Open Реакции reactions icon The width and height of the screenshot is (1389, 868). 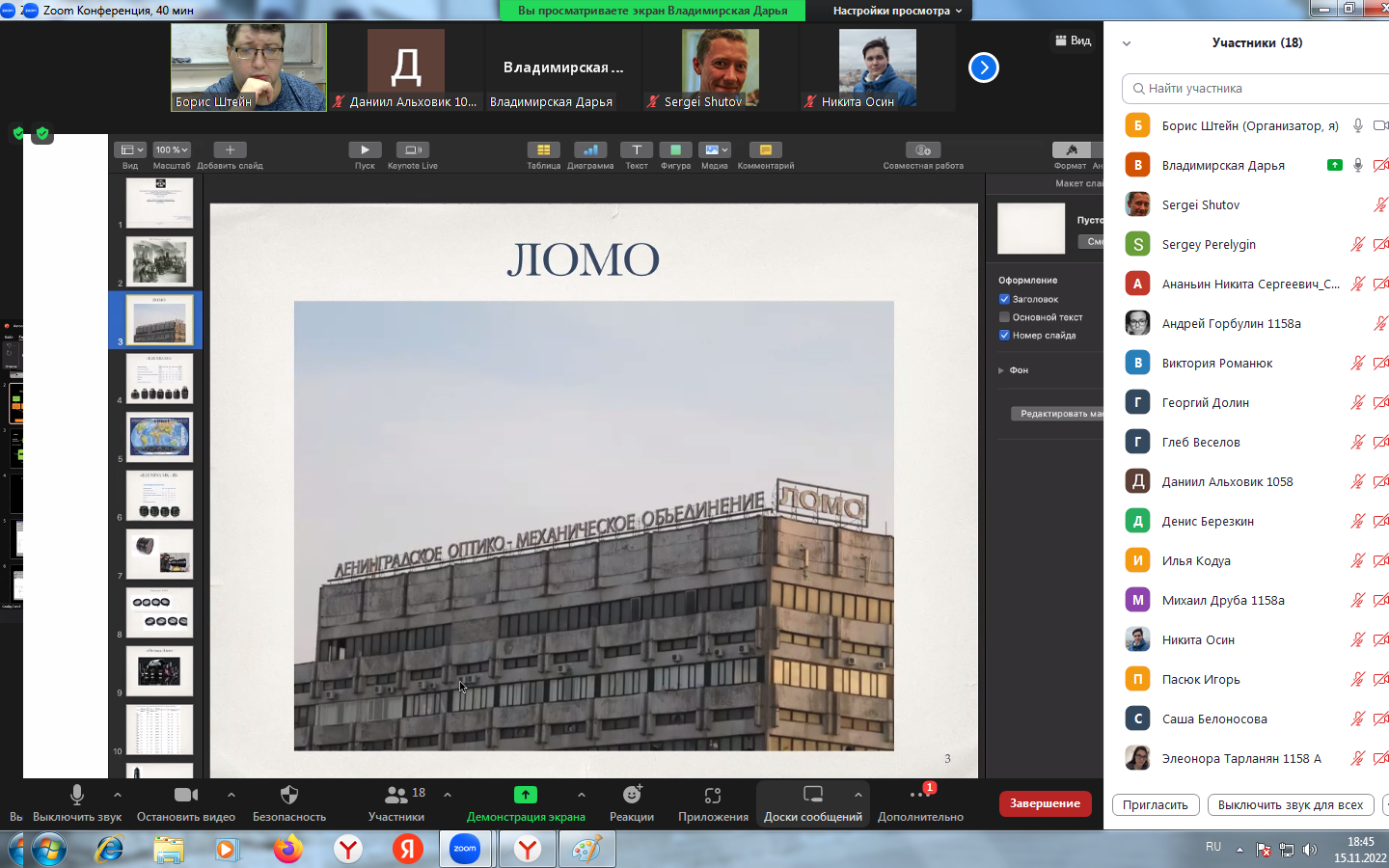tap(632, 795)
